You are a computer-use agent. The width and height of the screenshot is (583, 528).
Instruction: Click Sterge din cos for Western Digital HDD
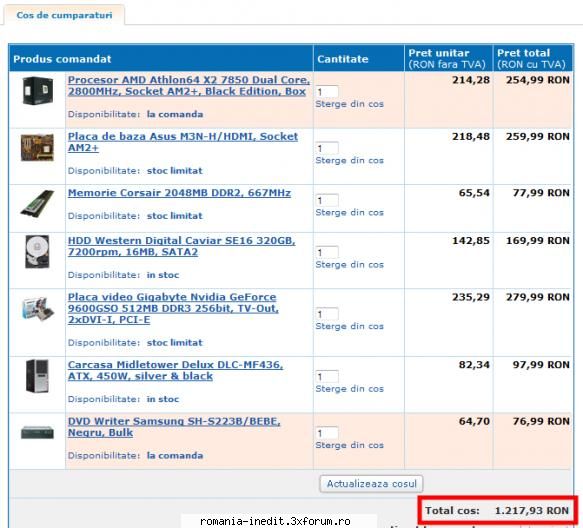pyautogui.click(x=350, y=265)
